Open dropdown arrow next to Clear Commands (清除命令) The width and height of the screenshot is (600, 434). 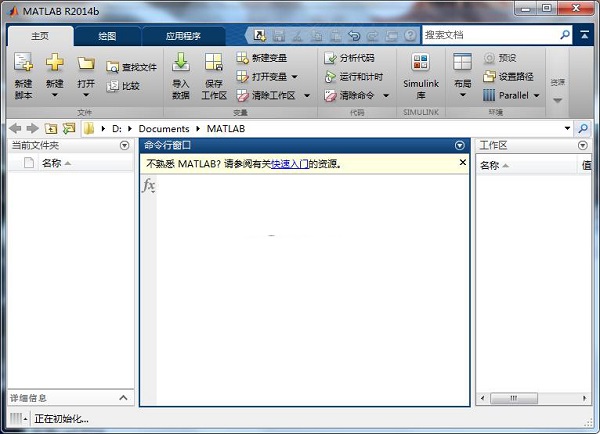pos(386,95)
